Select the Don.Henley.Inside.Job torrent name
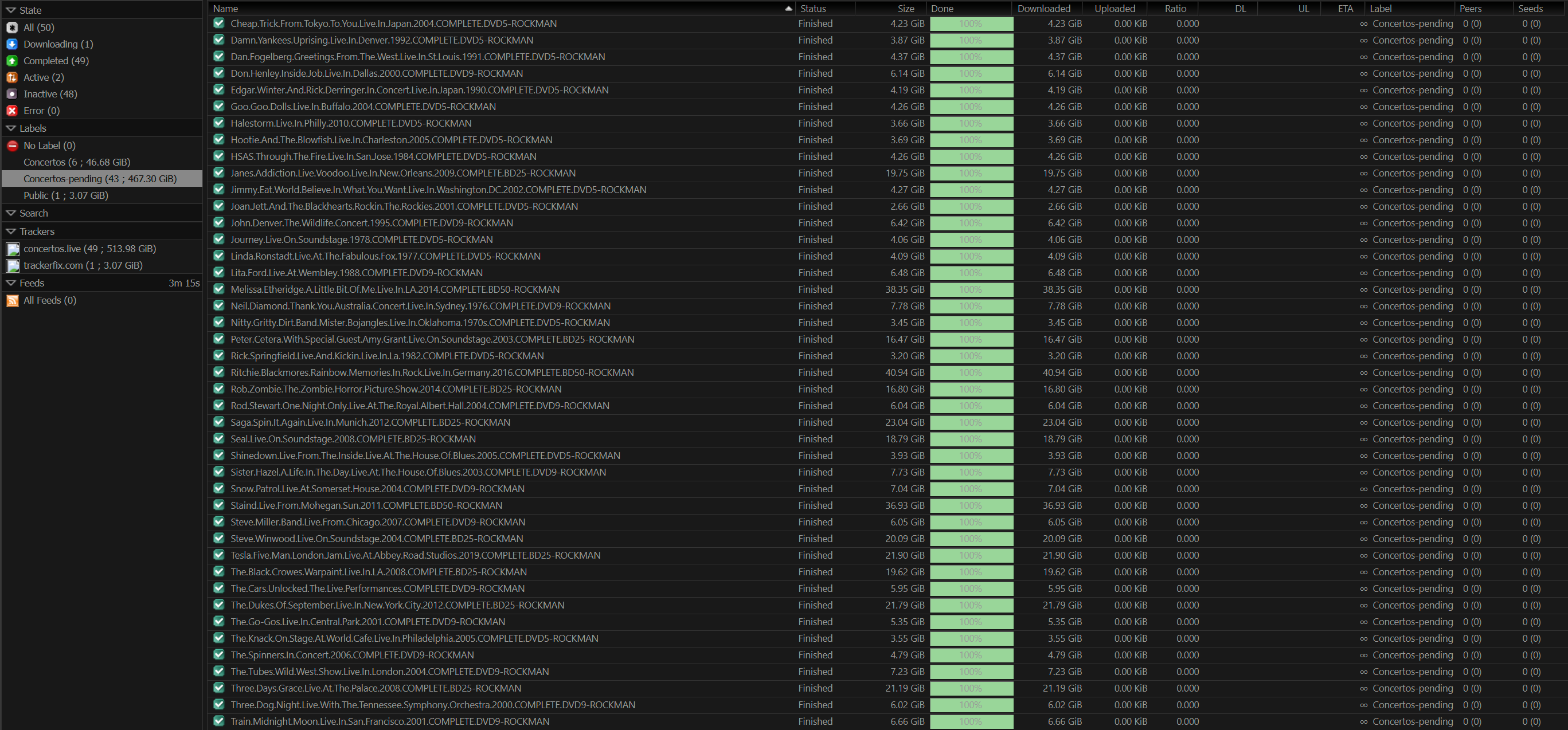The width and height of the screenshot is (1568, 730). click(x=376, y=73)
